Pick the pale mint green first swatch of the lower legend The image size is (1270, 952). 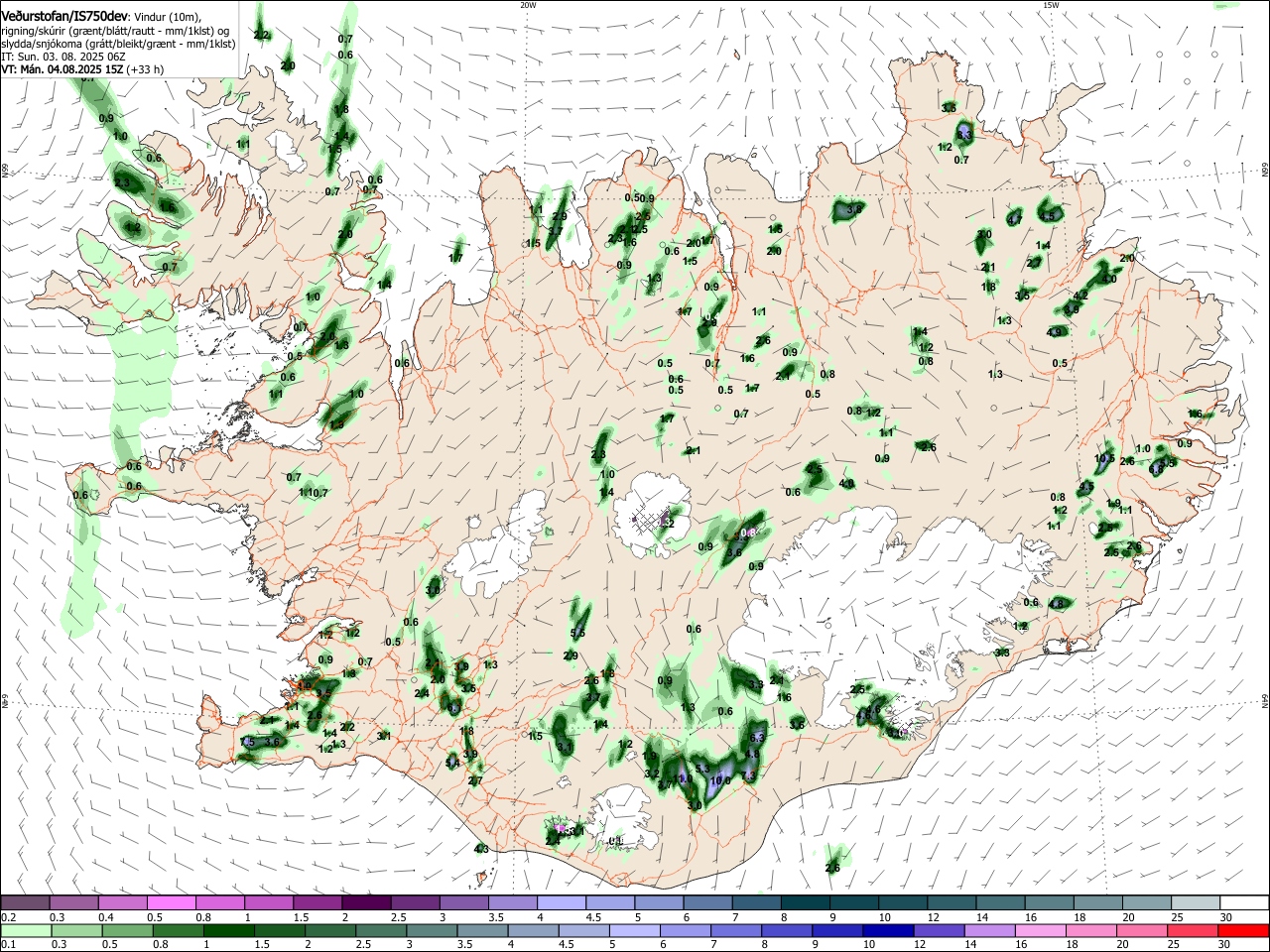(x=25, y=930)
